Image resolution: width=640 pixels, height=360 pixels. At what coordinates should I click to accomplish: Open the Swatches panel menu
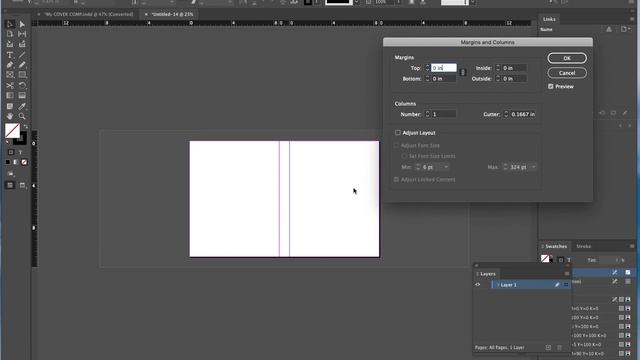click(x=632, y=246)
